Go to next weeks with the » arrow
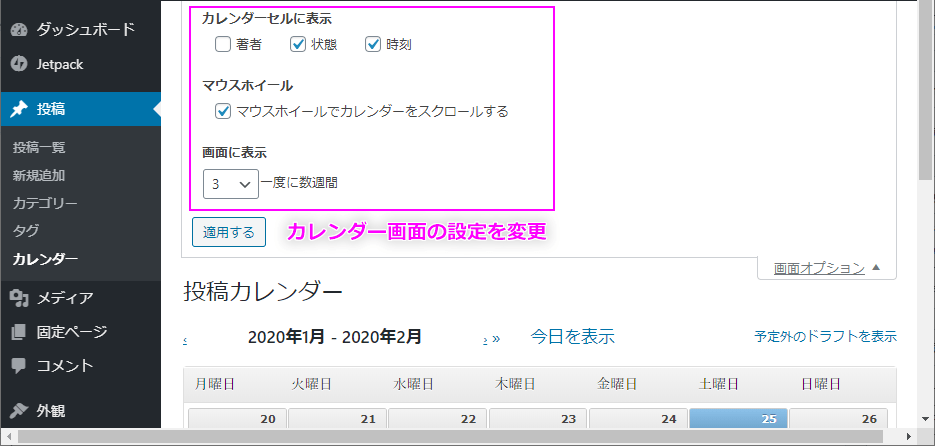The width and height of the screenshot is (935, 446). click(x=496, y=338)
